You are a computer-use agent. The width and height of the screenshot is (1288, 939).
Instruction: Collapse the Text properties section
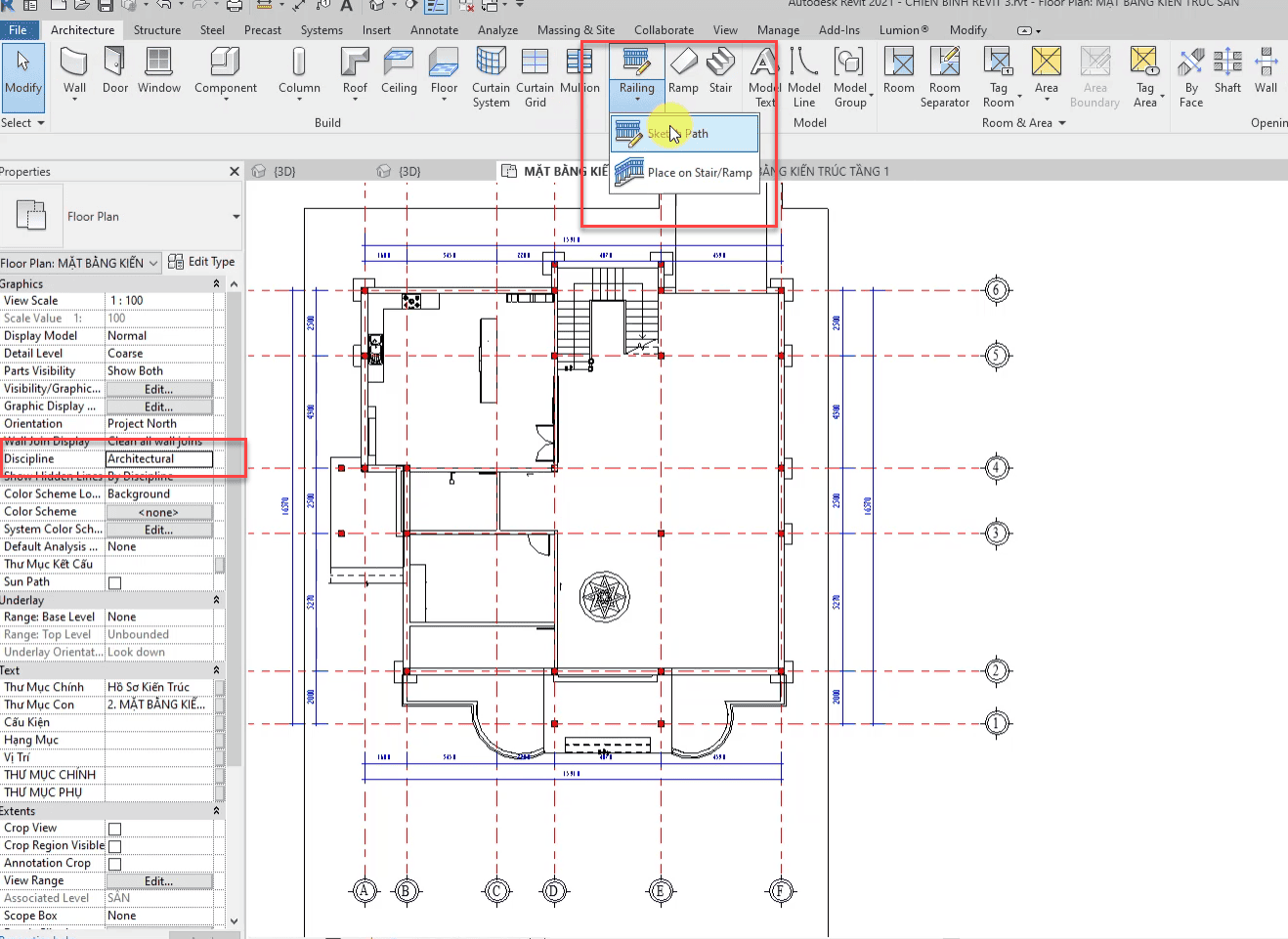(217, 670)
